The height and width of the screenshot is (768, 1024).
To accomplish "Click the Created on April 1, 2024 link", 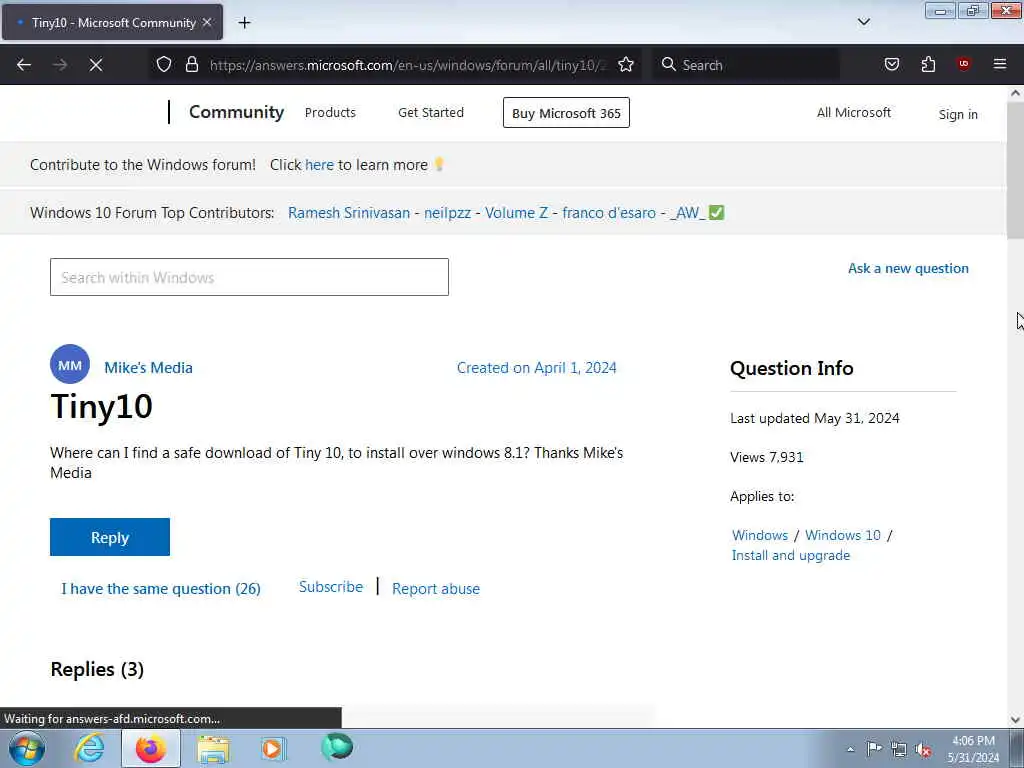I will pyautogui.click(x=536, y=368).
